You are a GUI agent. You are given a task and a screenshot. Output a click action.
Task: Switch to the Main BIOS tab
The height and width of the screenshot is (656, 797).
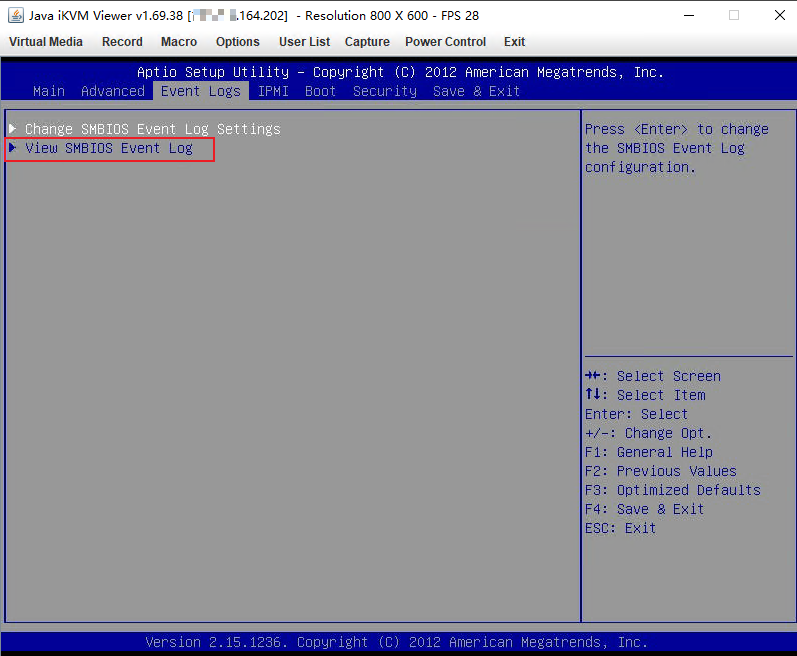pyautogui.click(x=49, y=91)
